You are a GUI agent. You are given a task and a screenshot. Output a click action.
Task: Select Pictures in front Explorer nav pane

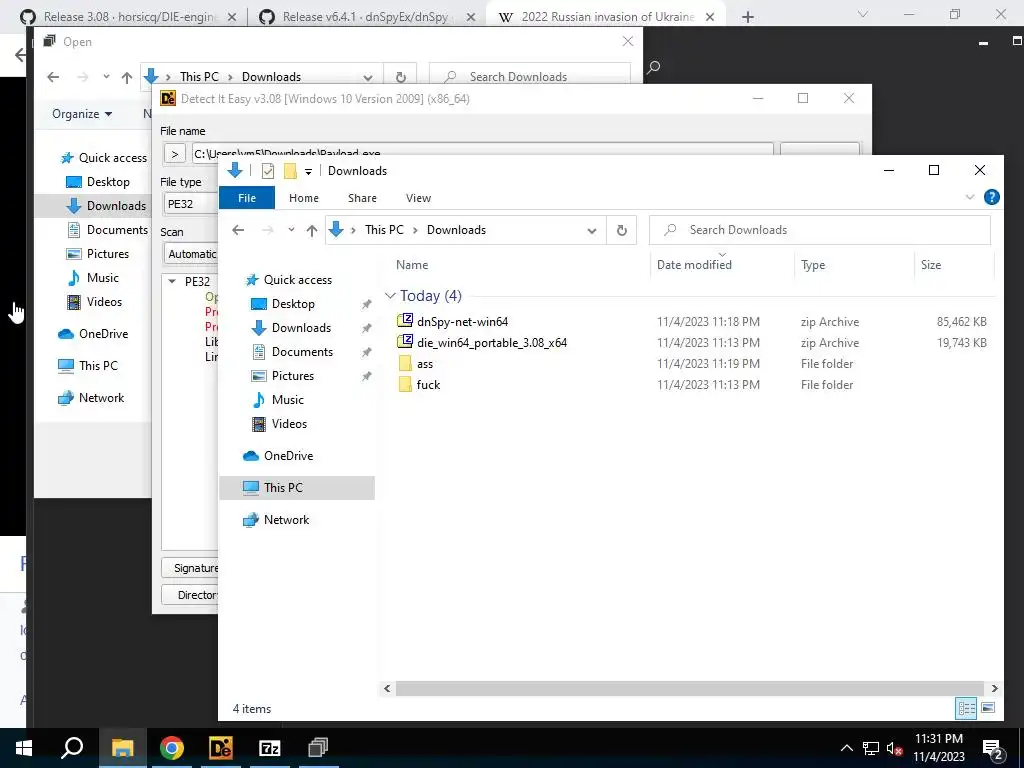click(x=293, y=376)
